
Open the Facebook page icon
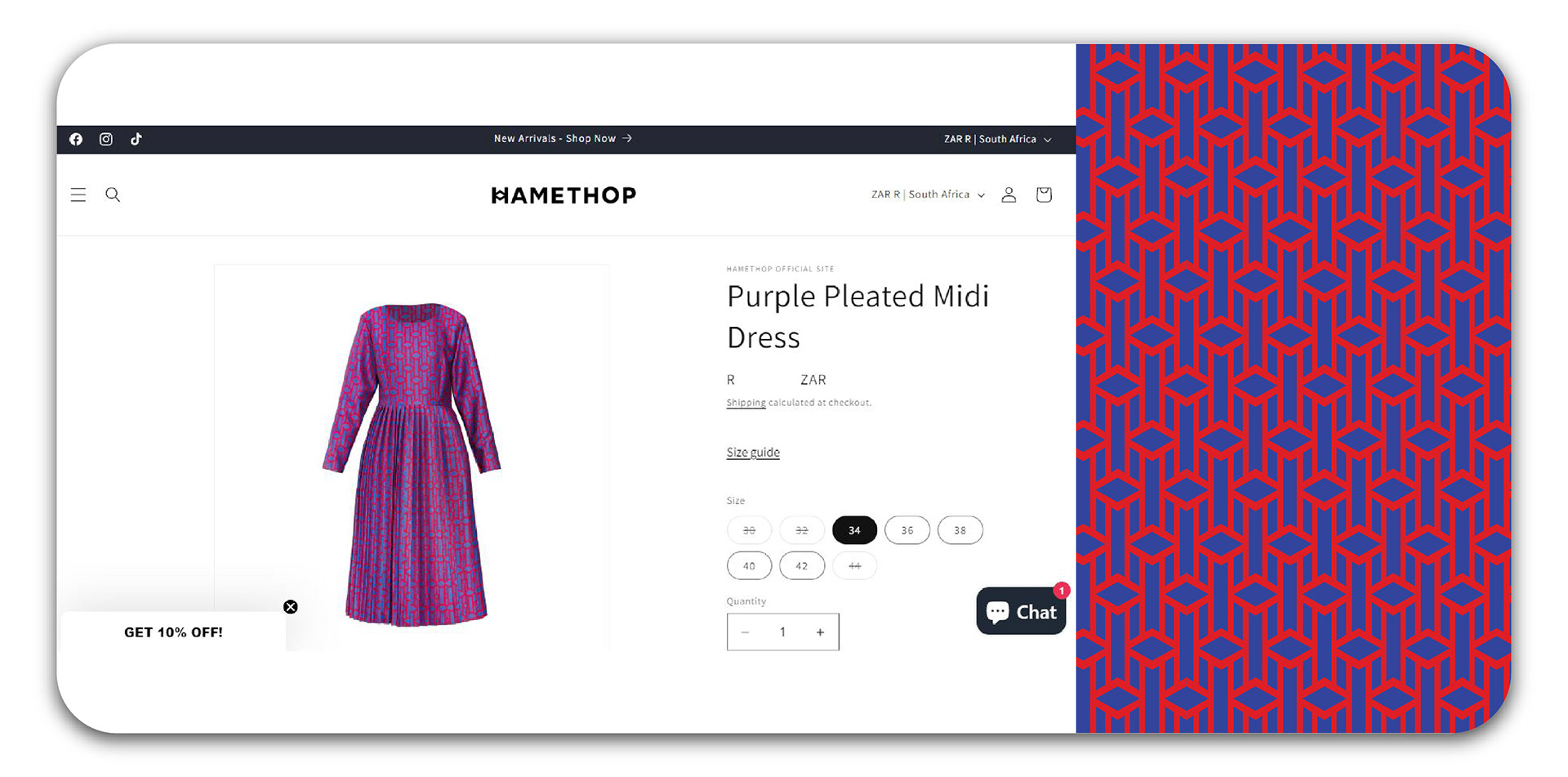[76, 139]
